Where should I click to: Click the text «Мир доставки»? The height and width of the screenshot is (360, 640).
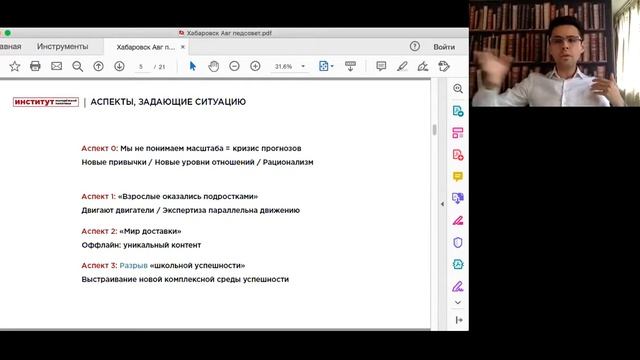(150, 231)
